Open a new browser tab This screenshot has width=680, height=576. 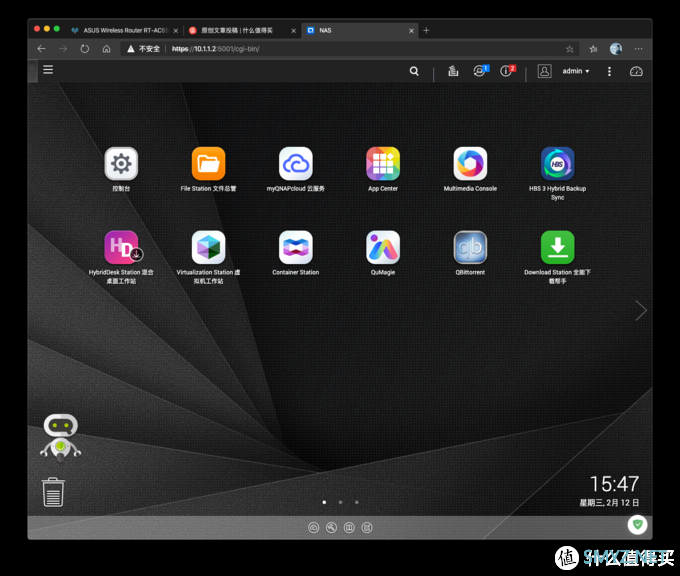pos(426,30)
